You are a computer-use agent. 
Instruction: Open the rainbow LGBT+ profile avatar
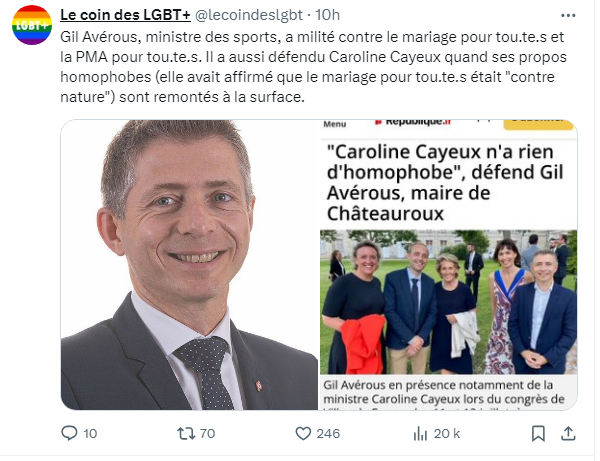point(32,25)
